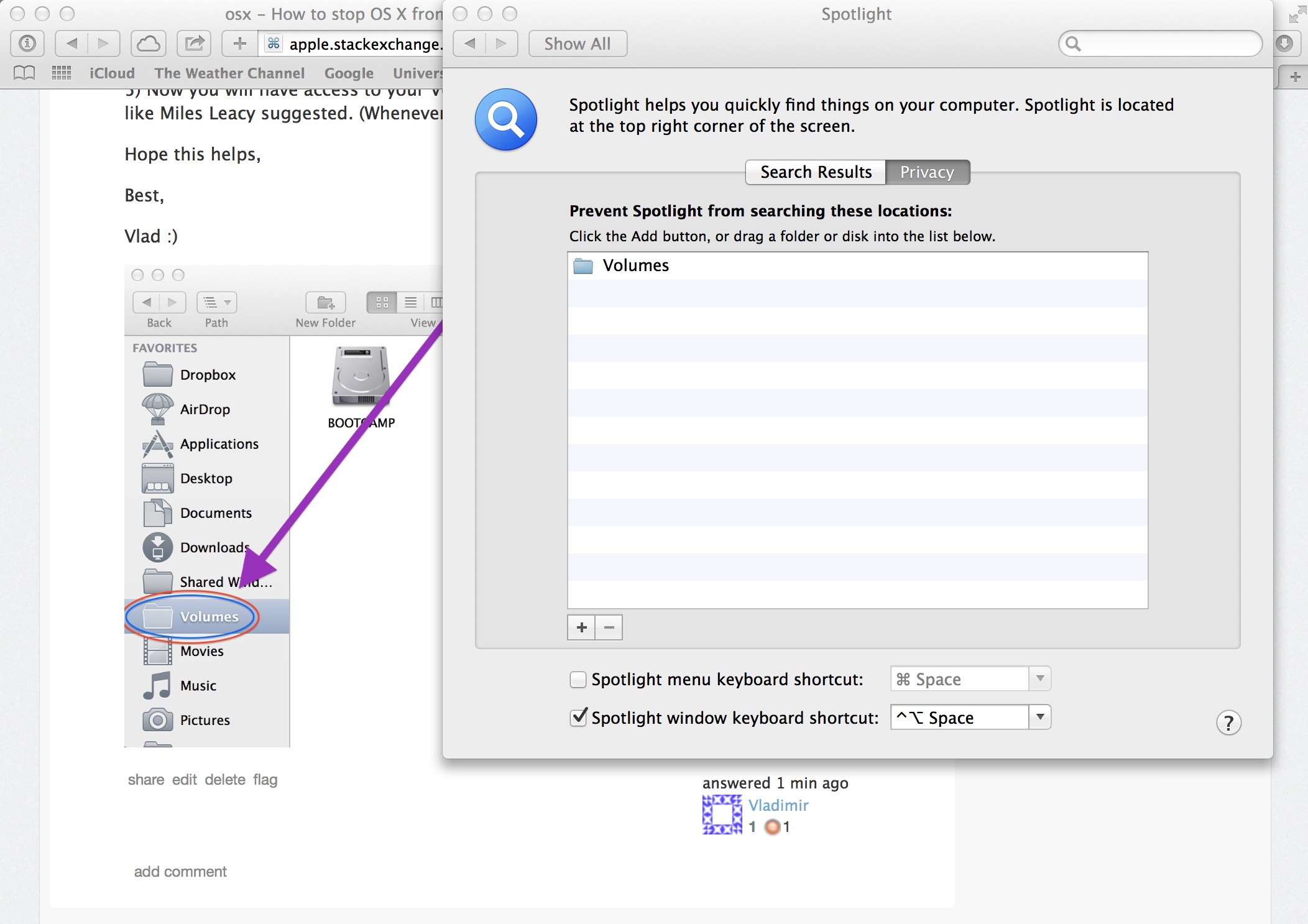
Task: Go forward in System Preferences Spotlight window
Action: click(x=501, y=44)
